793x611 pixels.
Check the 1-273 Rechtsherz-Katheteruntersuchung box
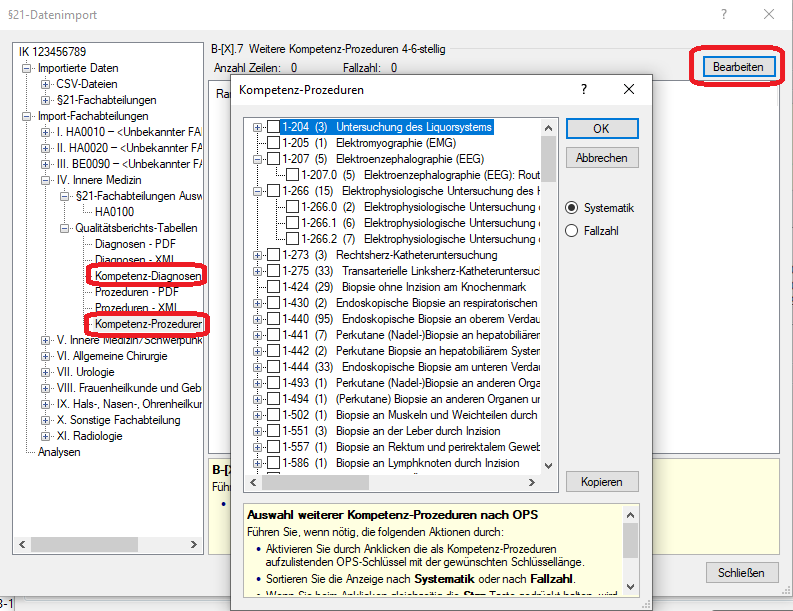(x=274, y=255)
